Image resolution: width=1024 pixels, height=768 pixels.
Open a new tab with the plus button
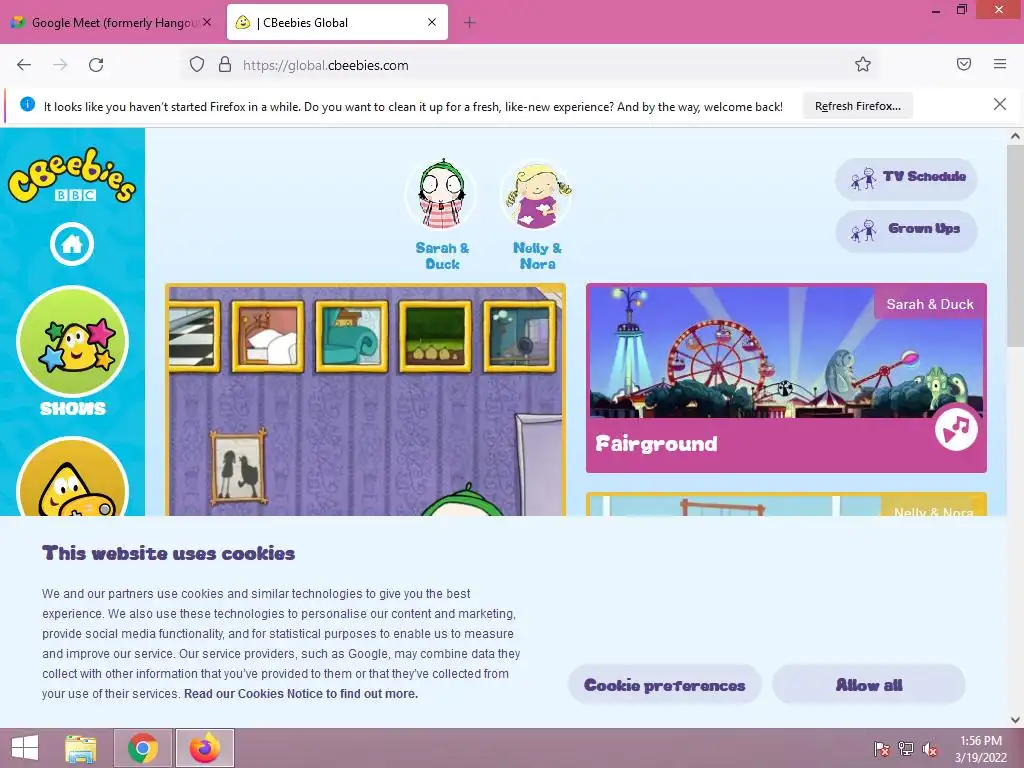470,23
